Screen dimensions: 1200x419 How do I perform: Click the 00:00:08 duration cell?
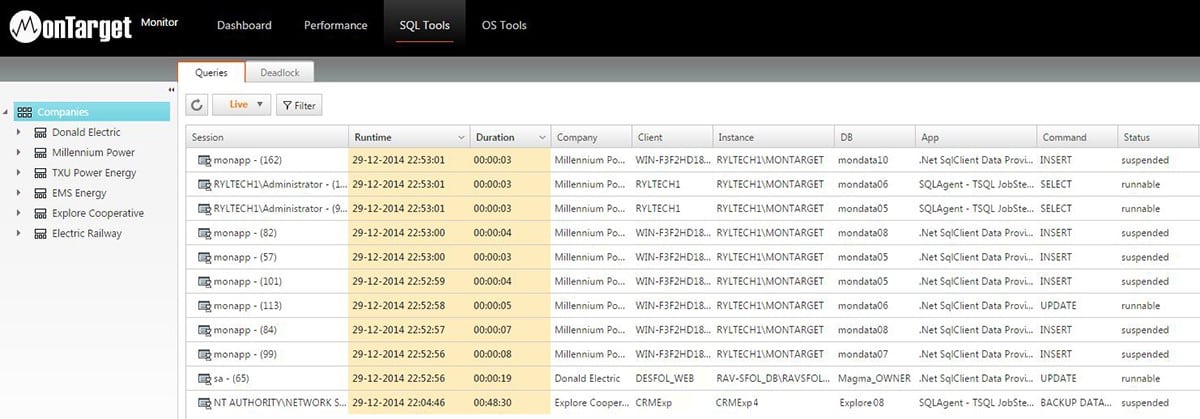pyautogui.click(x=509, y=354)
